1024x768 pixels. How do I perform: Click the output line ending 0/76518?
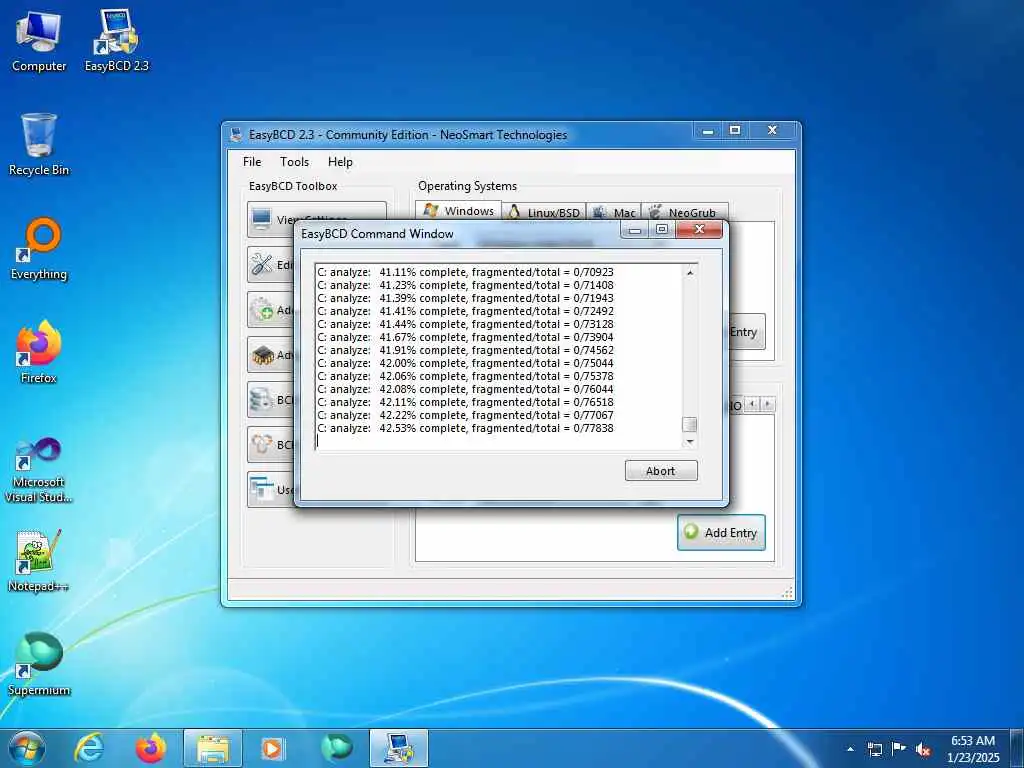465,402
